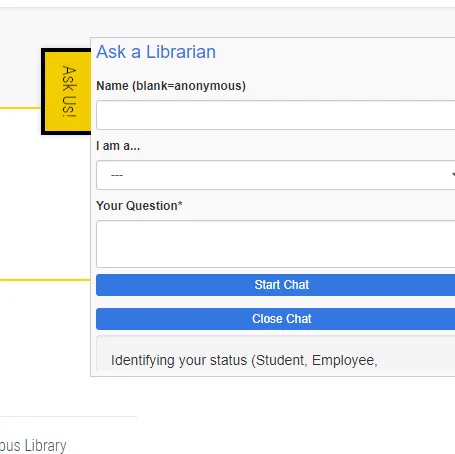Open the I am a... status dropdown
Viewport: 455px width, 454px height.
click(276, 175)
